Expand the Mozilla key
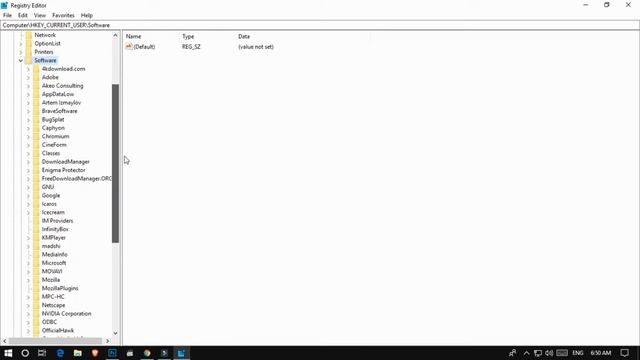Screen dimensions: 640x360 (x=28, y=280)
